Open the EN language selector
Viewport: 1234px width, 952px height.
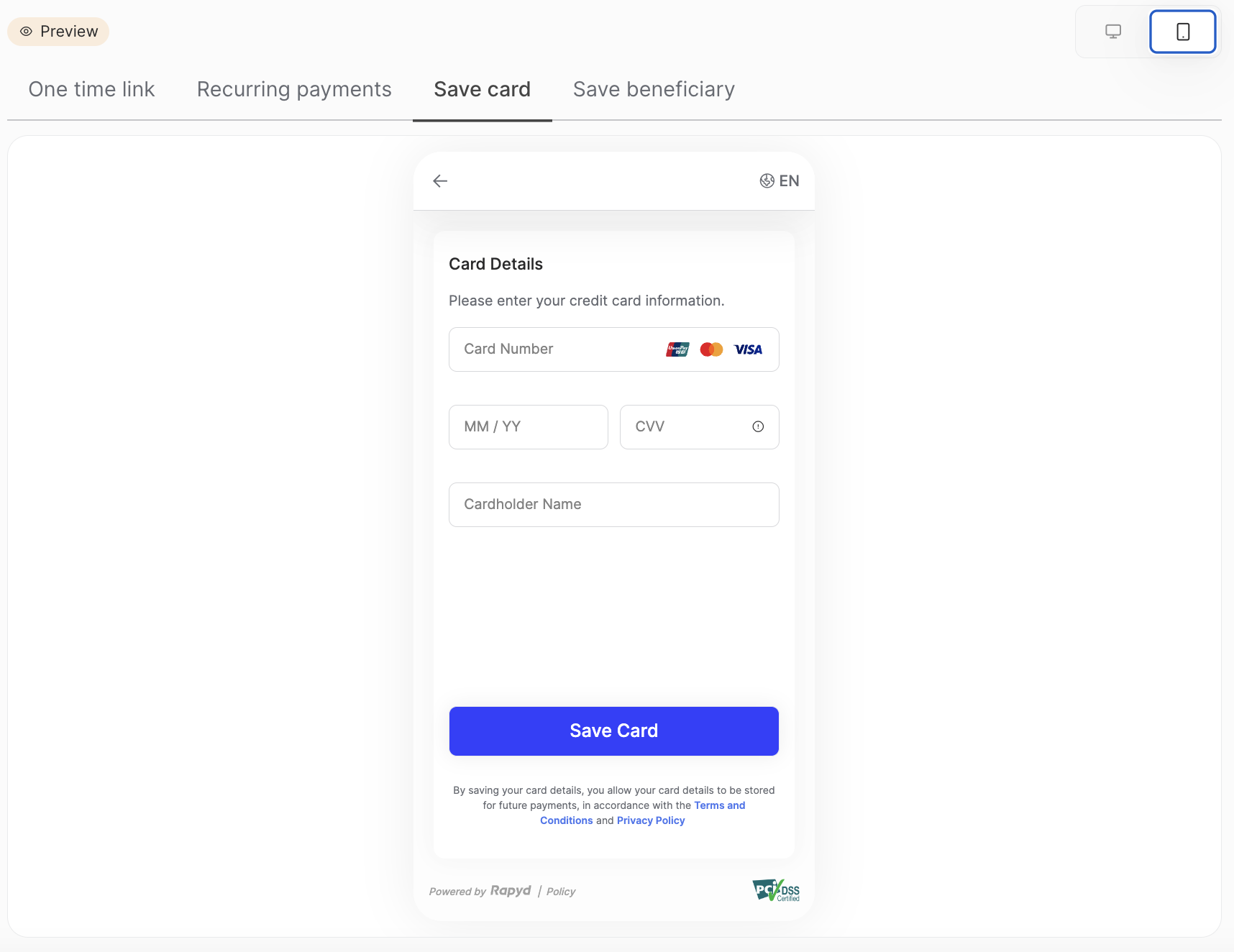(x=789, y=181)
